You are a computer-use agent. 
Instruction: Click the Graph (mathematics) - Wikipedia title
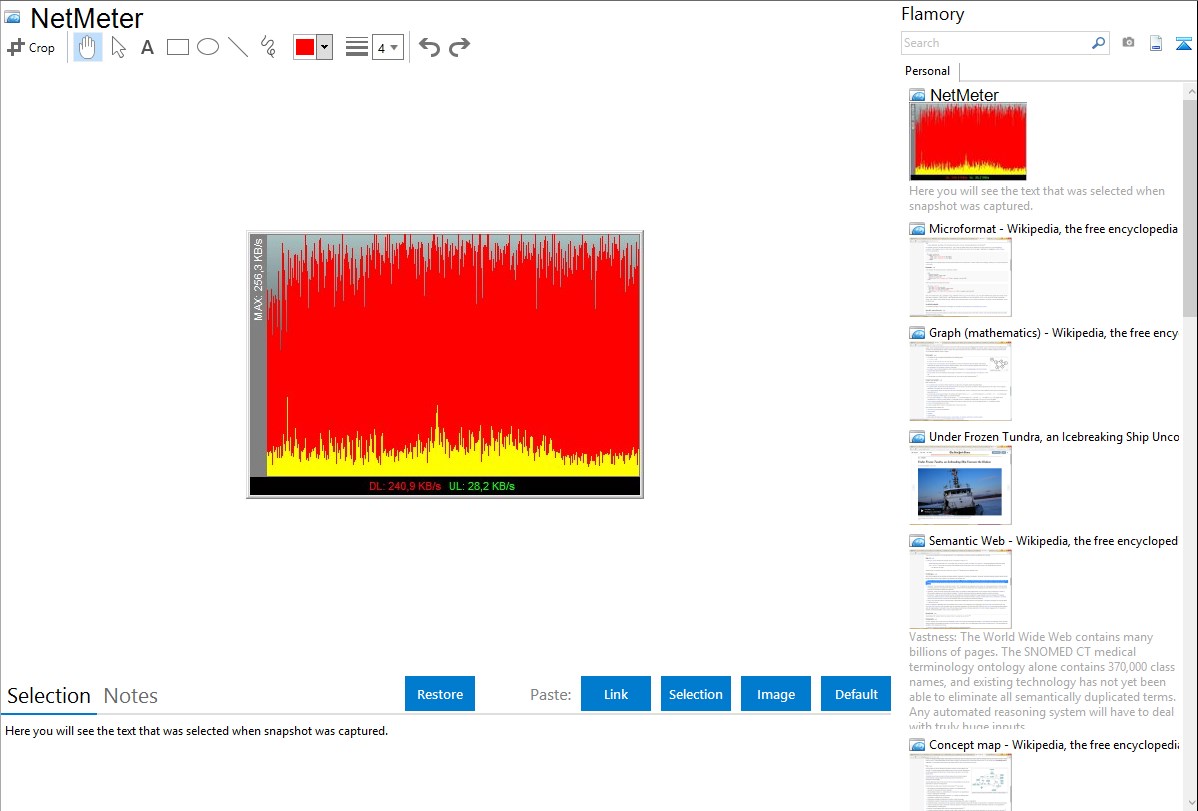pos(1053,333)
